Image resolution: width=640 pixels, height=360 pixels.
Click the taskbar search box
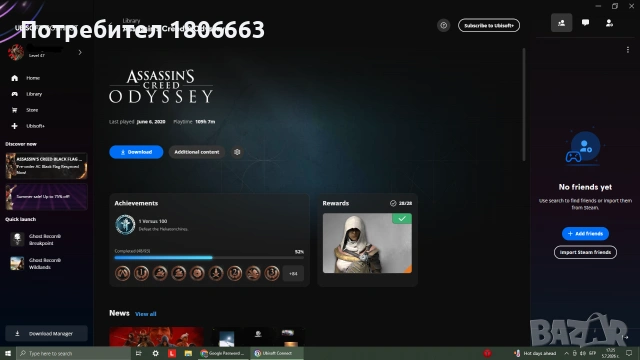(x=73, y=353)
